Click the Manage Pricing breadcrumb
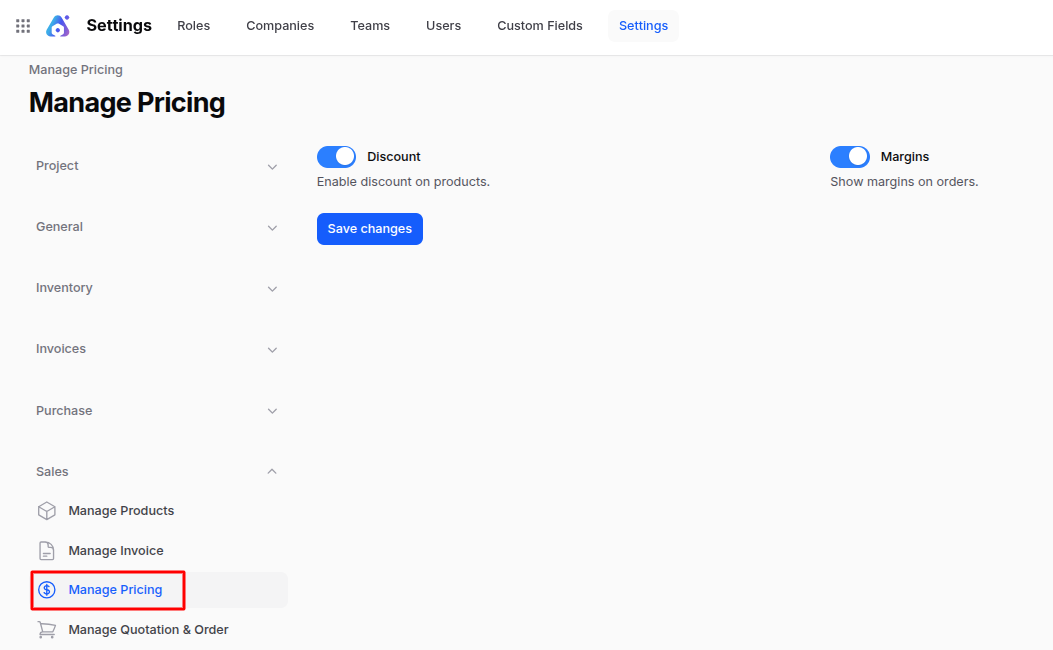The height and width of the screenshot is (650, 1053). tap(75, 69)
